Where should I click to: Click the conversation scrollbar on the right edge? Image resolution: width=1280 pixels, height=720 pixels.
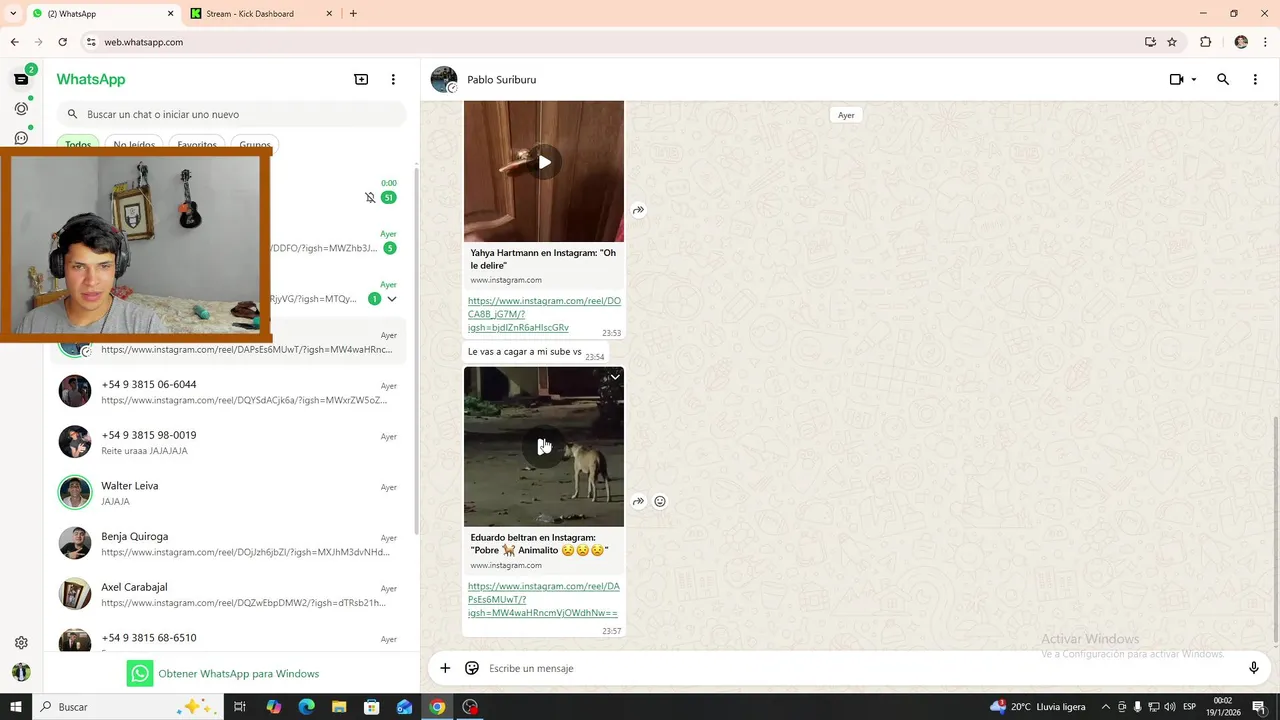[x=1275, y=530]
